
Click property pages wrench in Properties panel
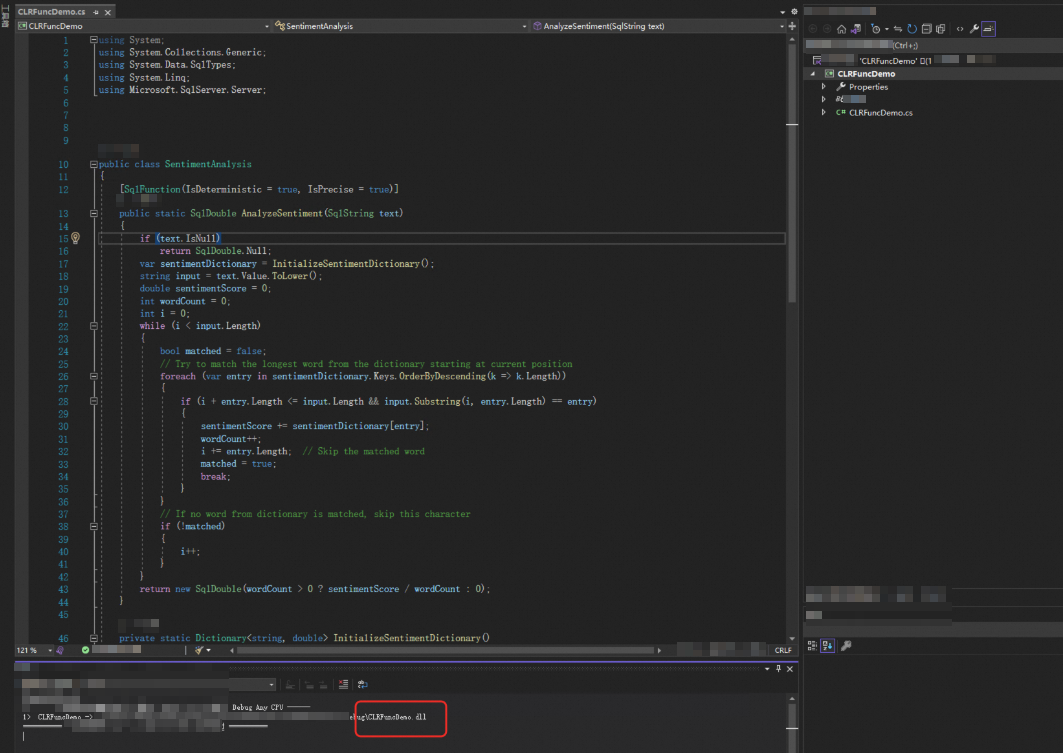(x=846, y=646)
